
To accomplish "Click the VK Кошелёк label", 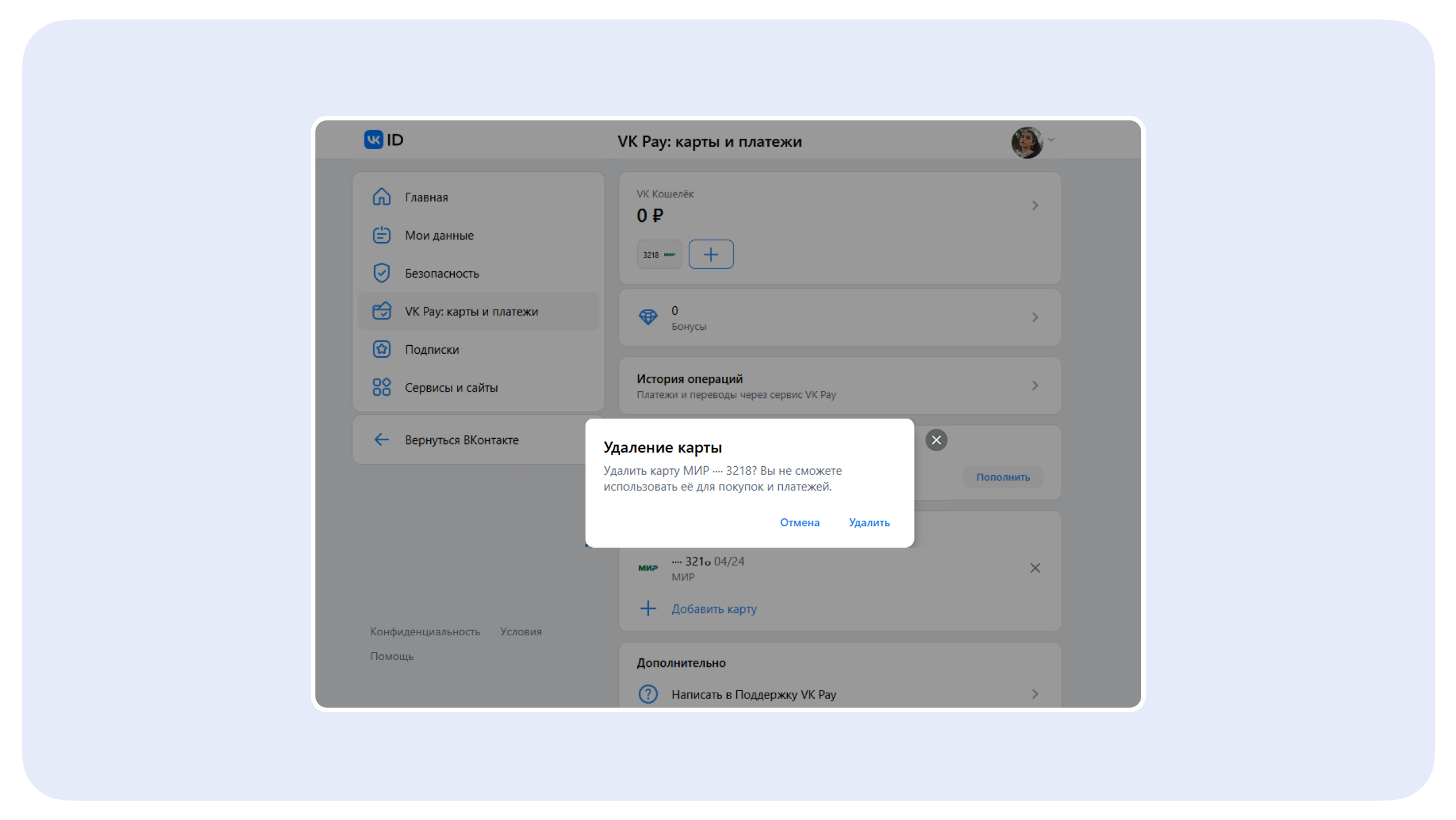I will point(665,194).
